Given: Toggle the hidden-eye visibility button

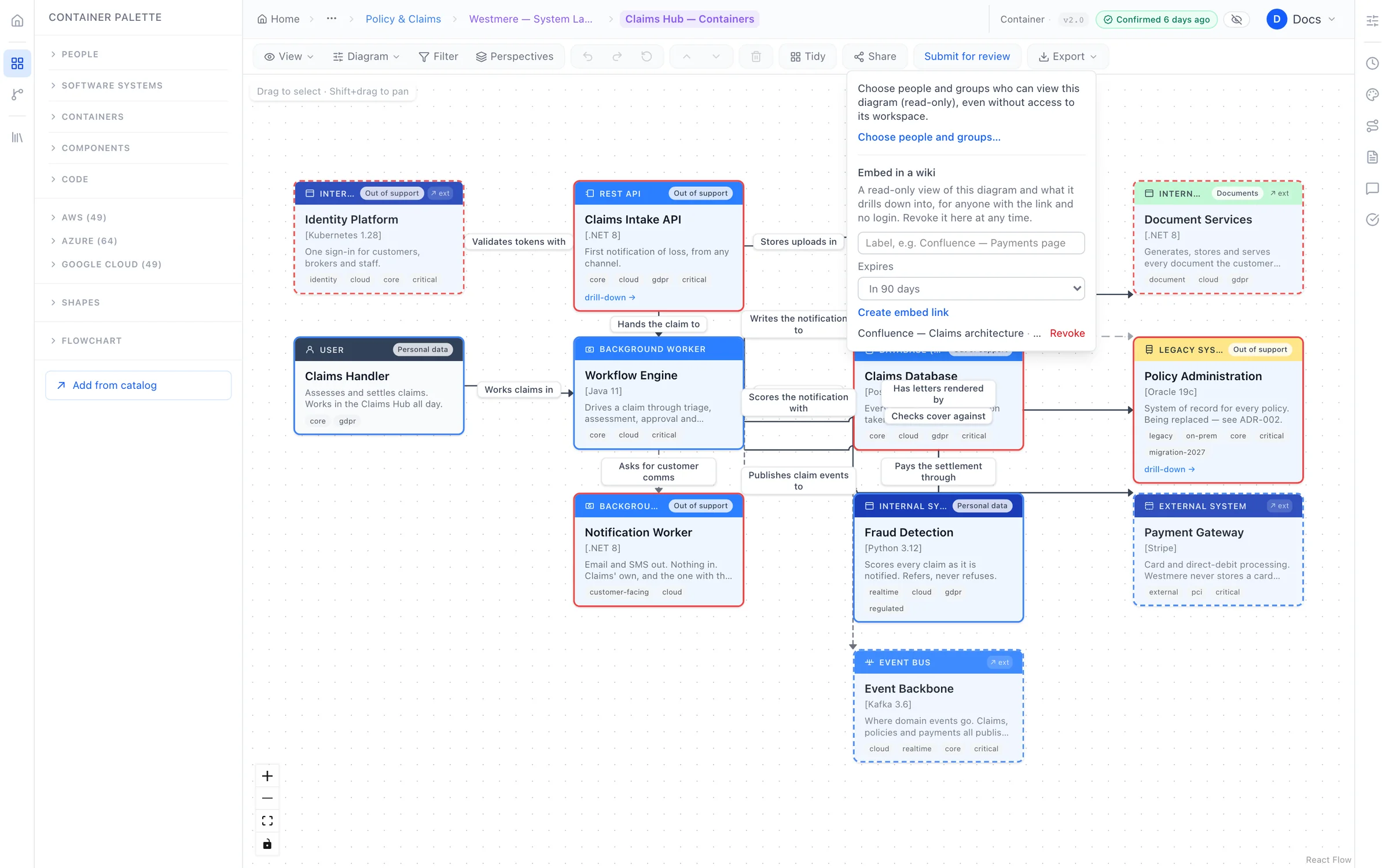Looking at the screenshot, I should pyautogui.click(x=1237, y=19).
